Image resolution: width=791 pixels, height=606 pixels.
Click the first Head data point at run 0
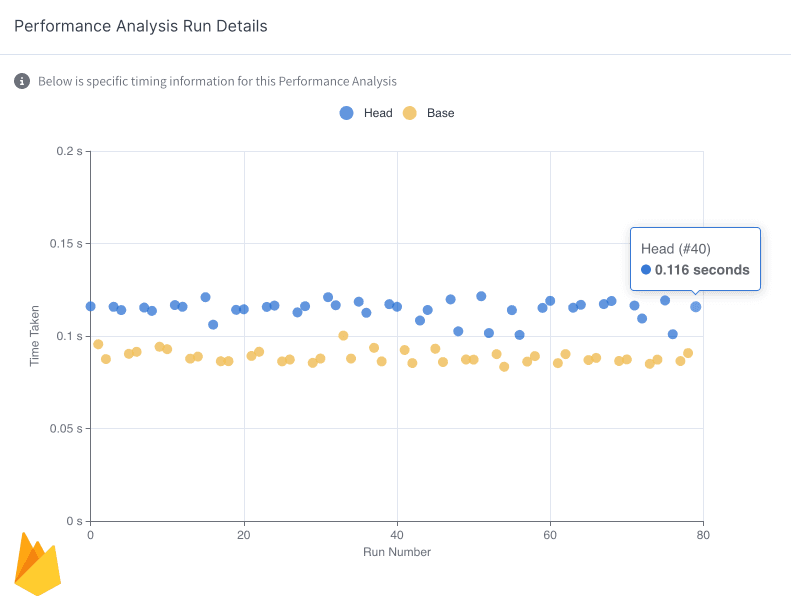pos(91,307)
